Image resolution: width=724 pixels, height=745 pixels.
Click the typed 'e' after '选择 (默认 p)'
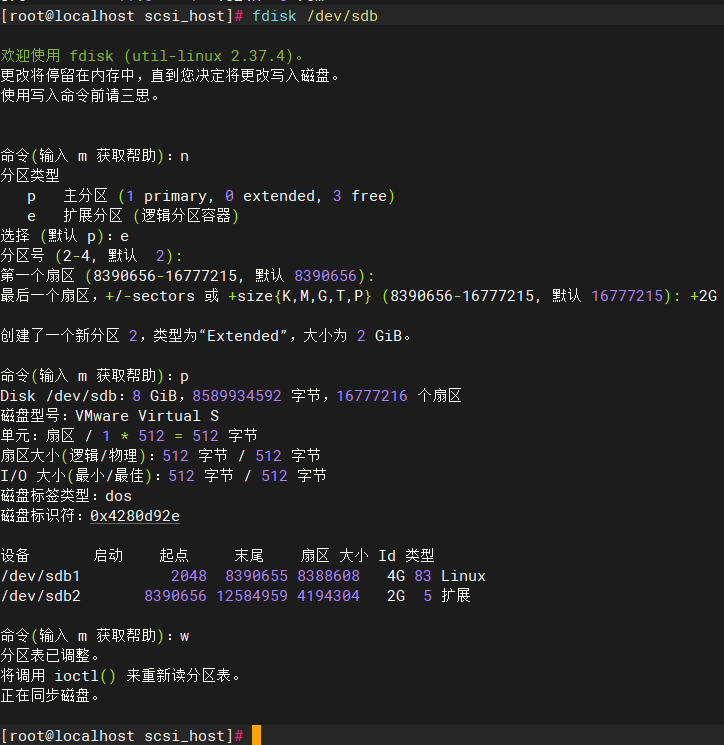point(124,236)
